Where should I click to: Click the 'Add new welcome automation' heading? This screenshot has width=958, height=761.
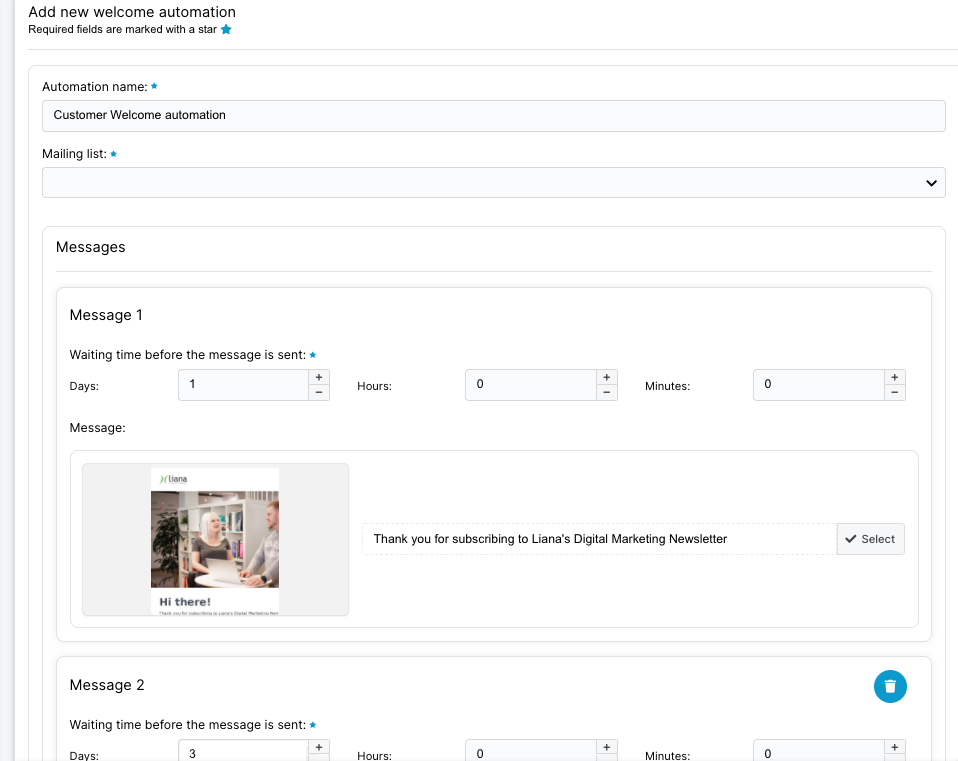pos(132,12)
